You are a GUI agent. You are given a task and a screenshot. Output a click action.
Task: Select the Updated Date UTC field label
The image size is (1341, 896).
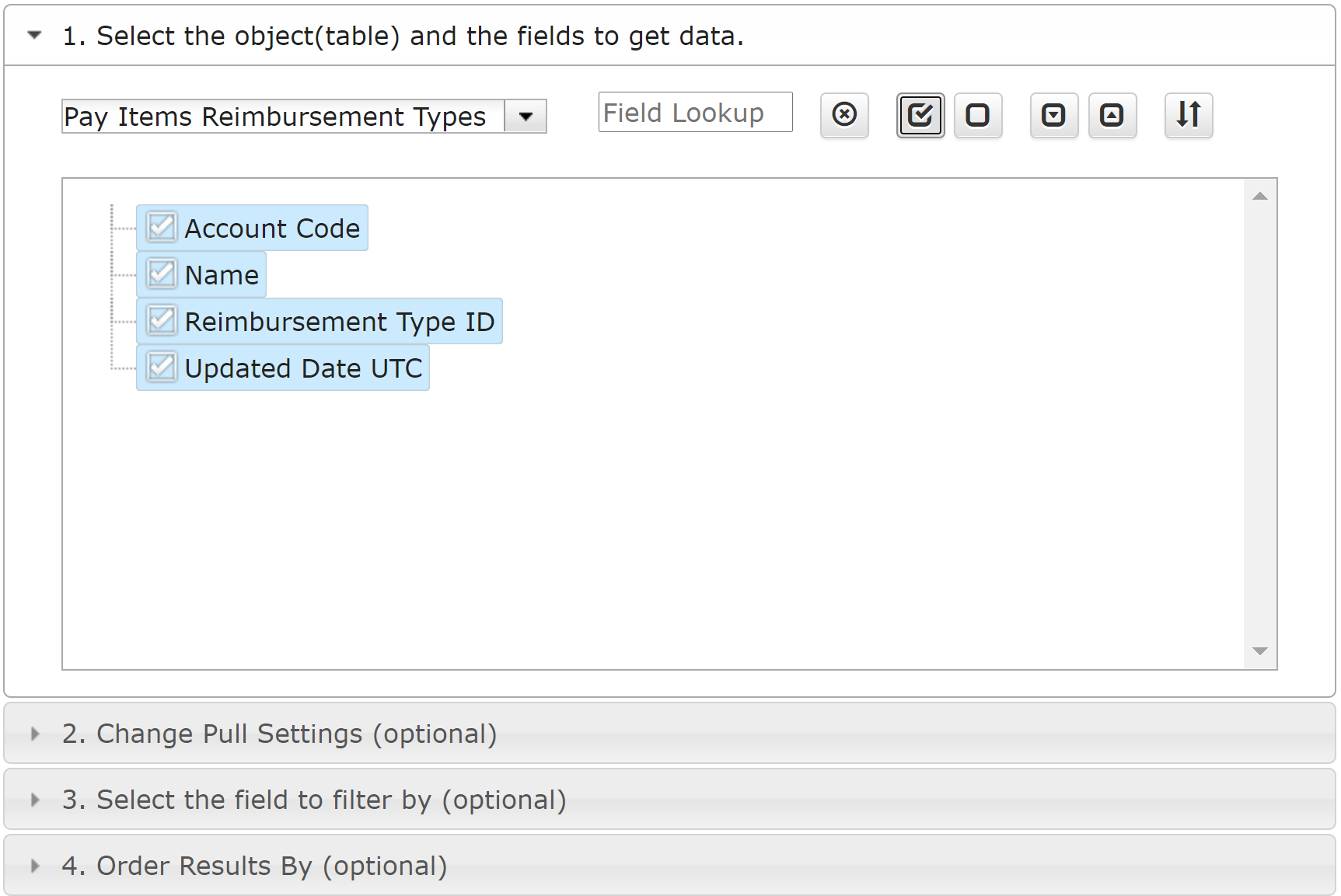(x=303, y=368)
